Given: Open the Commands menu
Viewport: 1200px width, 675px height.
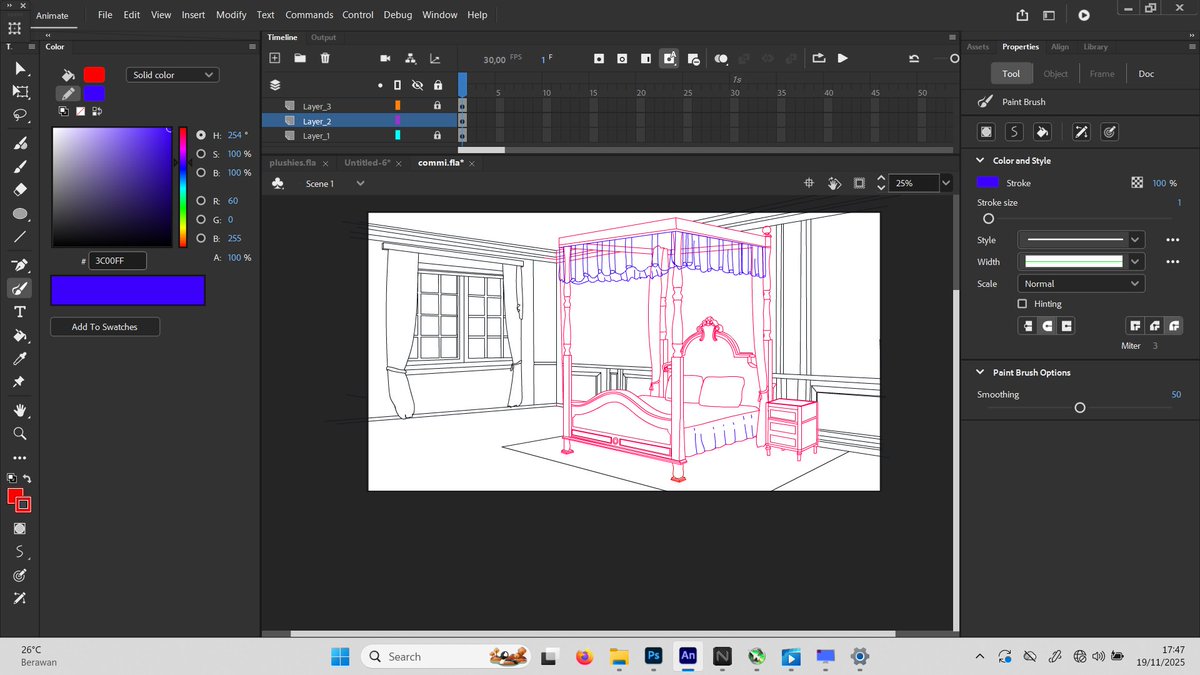Looking at the screenshot, I should [309, 15].
